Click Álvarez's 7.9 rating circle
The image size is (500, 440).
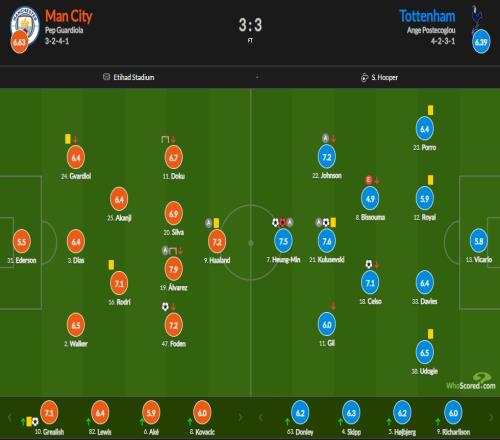tap(174, 269)
